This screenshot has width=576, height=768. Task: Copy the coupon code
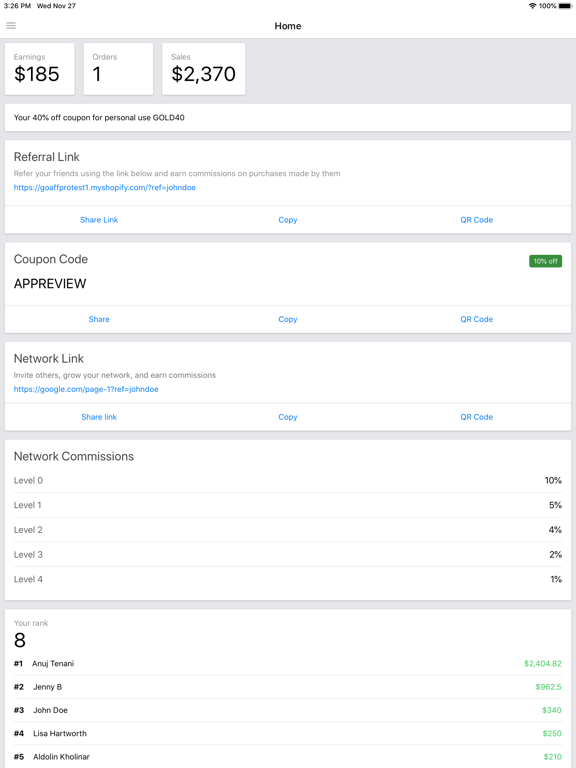coord(288,319)
